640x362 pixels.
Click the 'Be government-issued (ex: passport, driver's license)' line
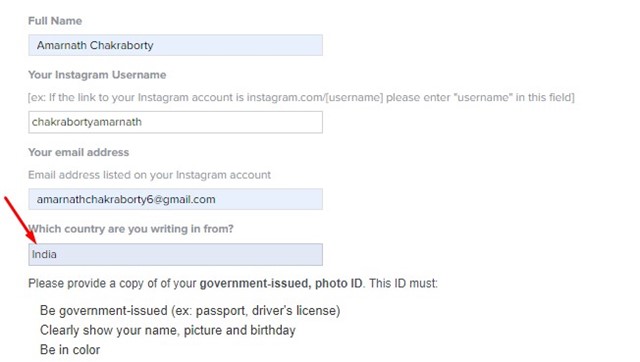click(x=190, y=311)
